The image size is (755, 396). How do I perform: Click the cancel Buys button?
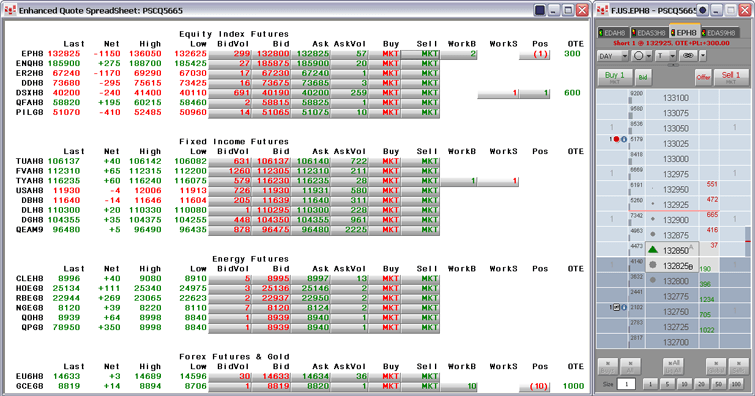point(608,367)
